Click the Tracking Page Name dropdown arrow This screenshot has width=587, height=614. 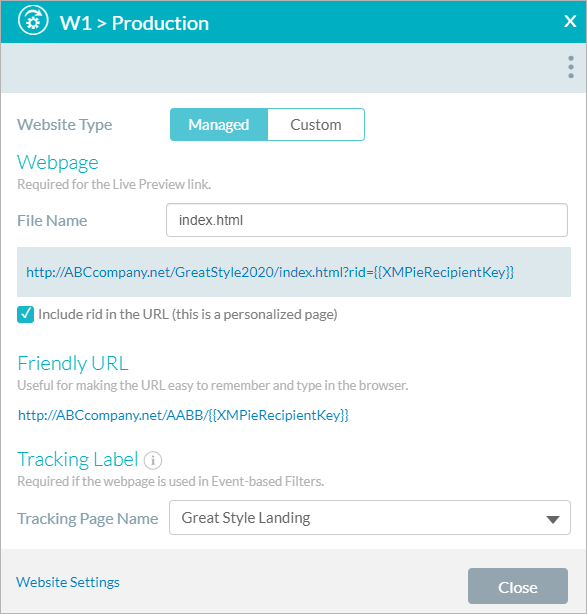click(x=553, y=520)
